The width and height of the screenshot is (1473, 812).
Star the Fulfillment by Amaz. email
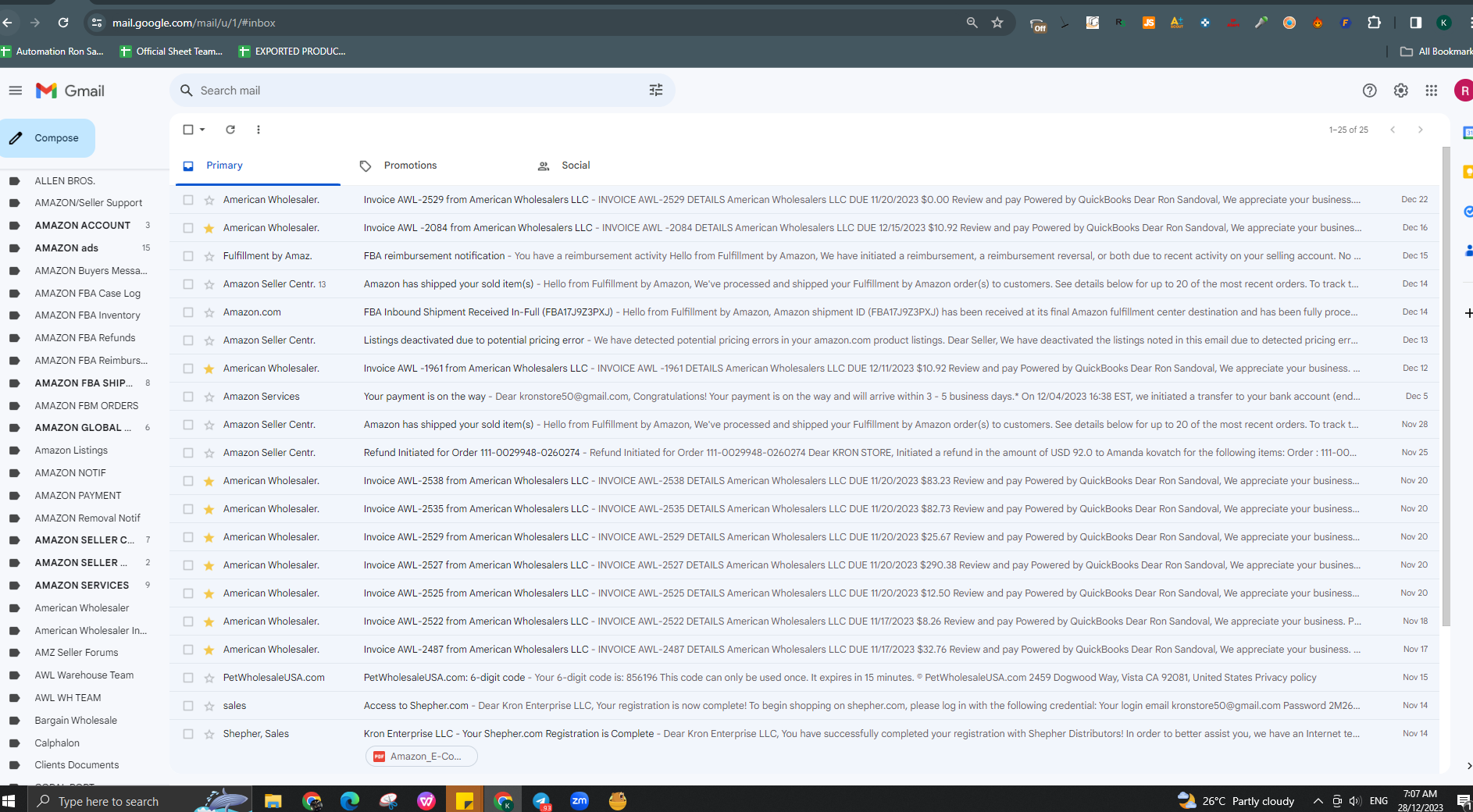tap(209, 256)
